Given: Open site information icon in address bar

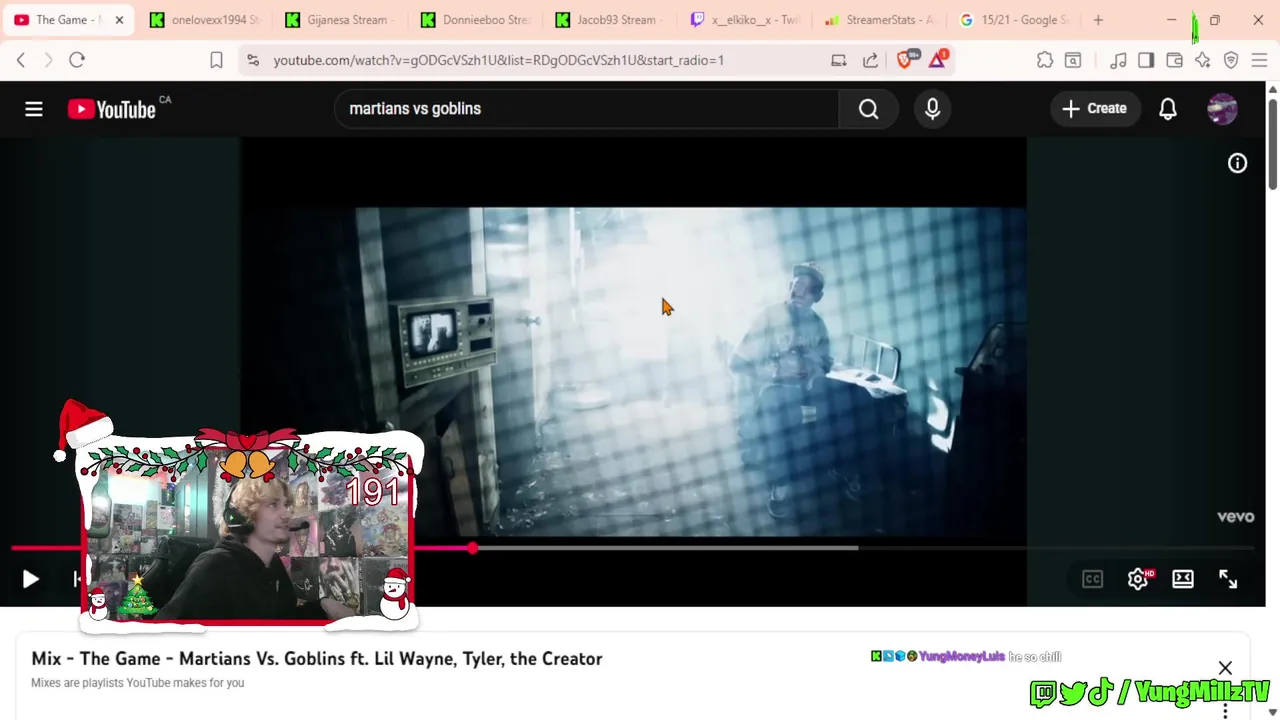Looking at the screenshot, I should pos(253,60).
